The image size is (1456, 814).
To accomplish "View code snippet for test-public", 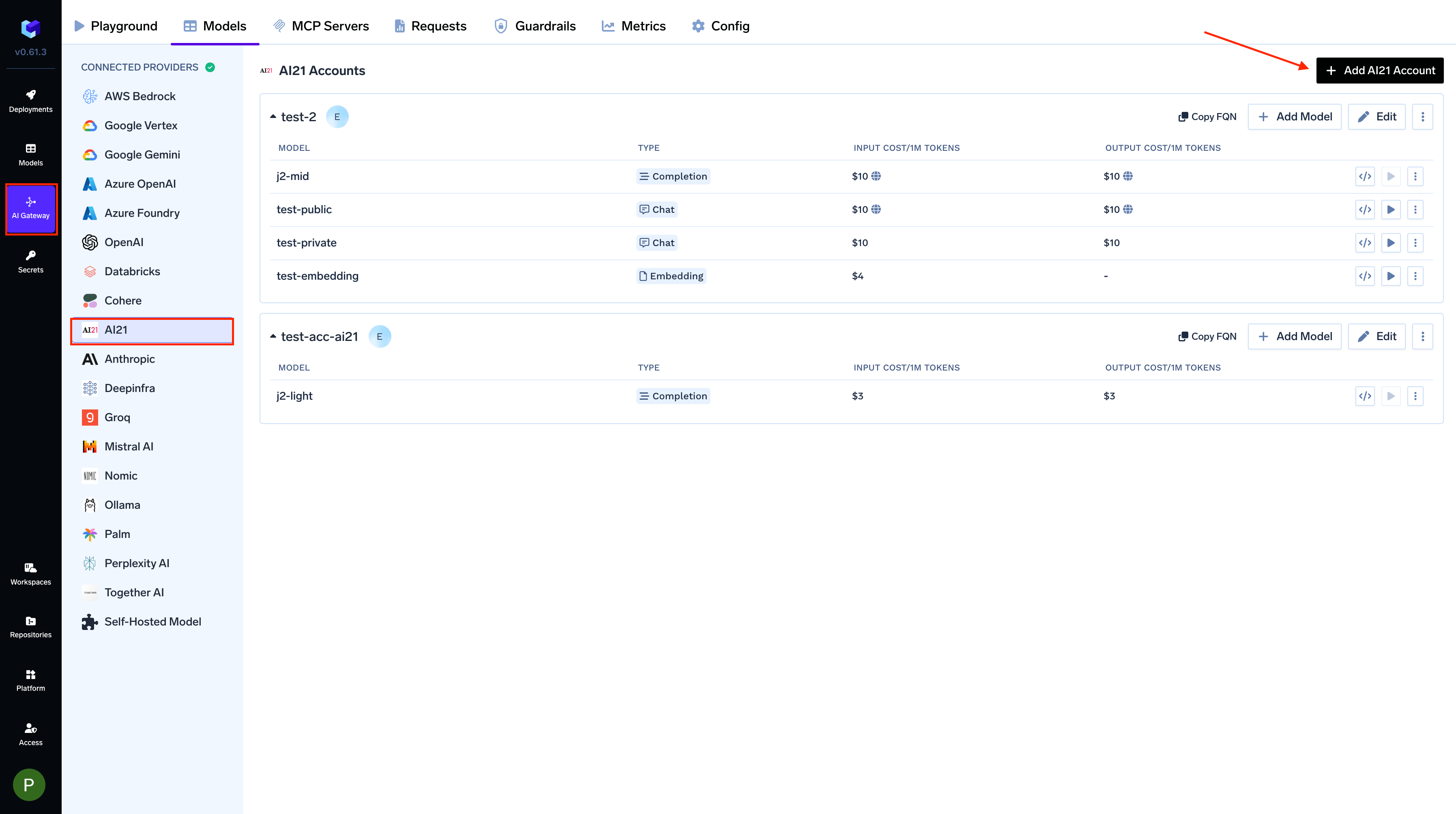I will click(x=1364, y=210).
